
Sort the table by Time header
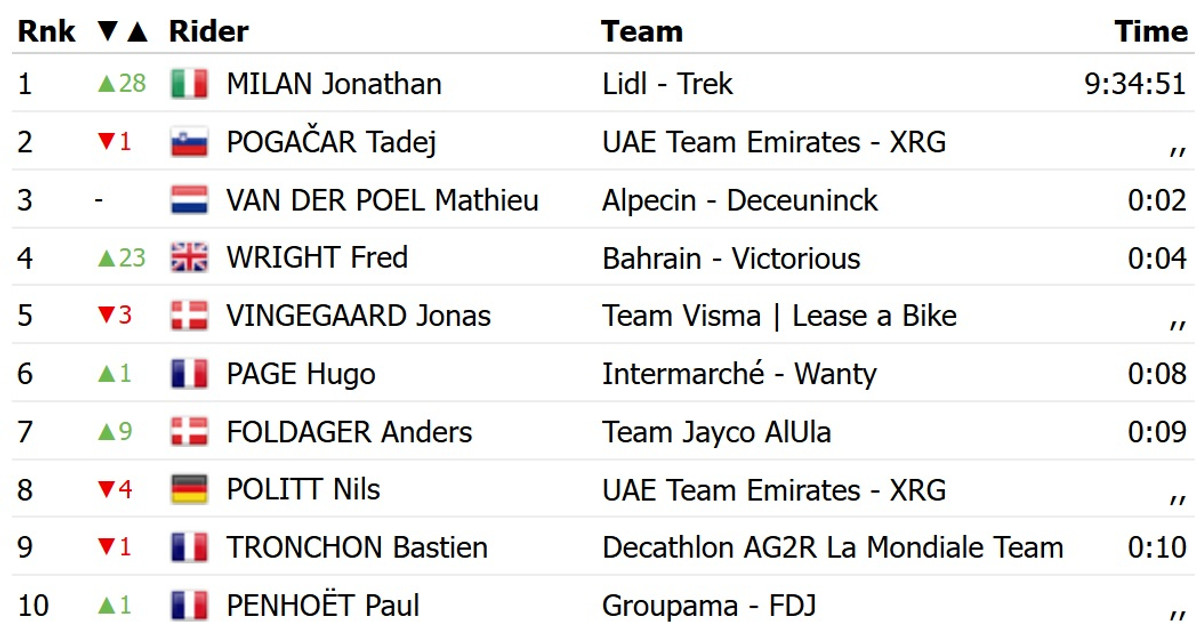[x=1151, y=32]
